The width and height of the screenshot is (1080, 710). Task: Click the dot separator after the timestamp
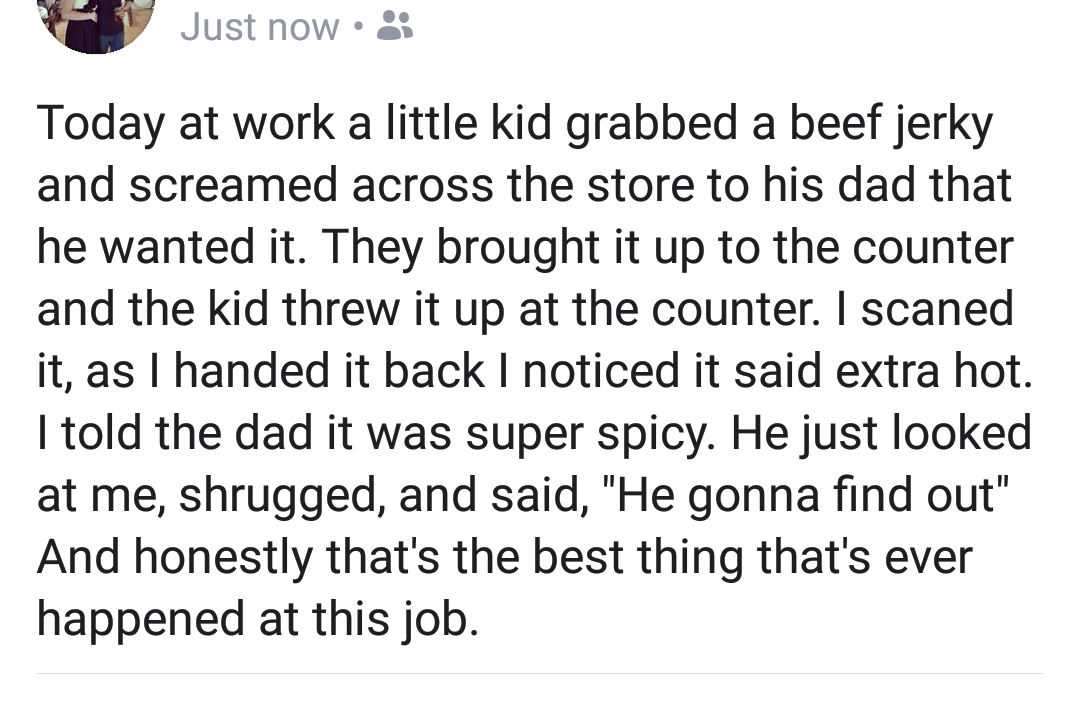pyautogui.click(x=357, y=28)
